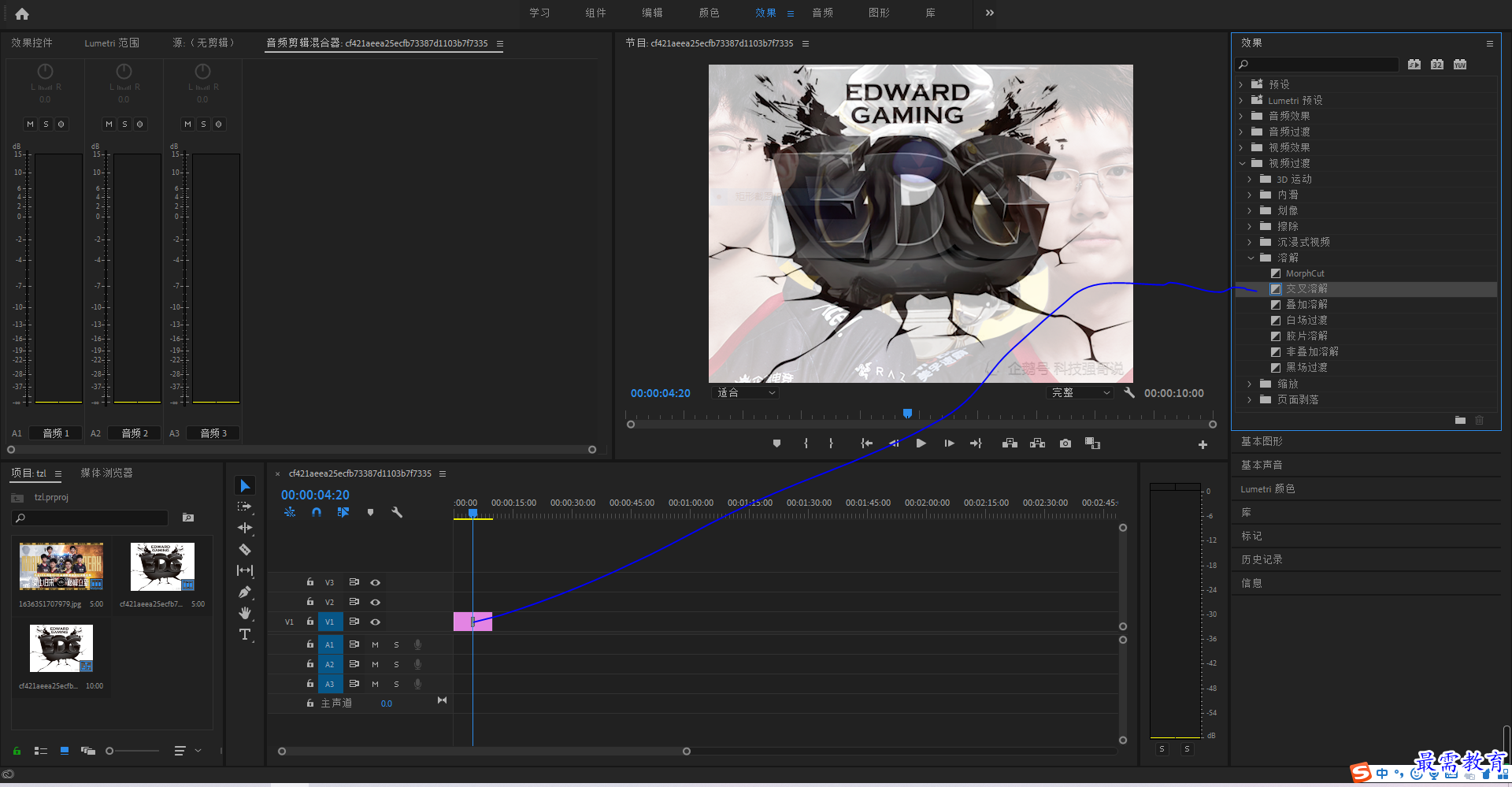Filter effects by YUV badge
This screenshot has width=1512, height=787.
(1460, 65)
